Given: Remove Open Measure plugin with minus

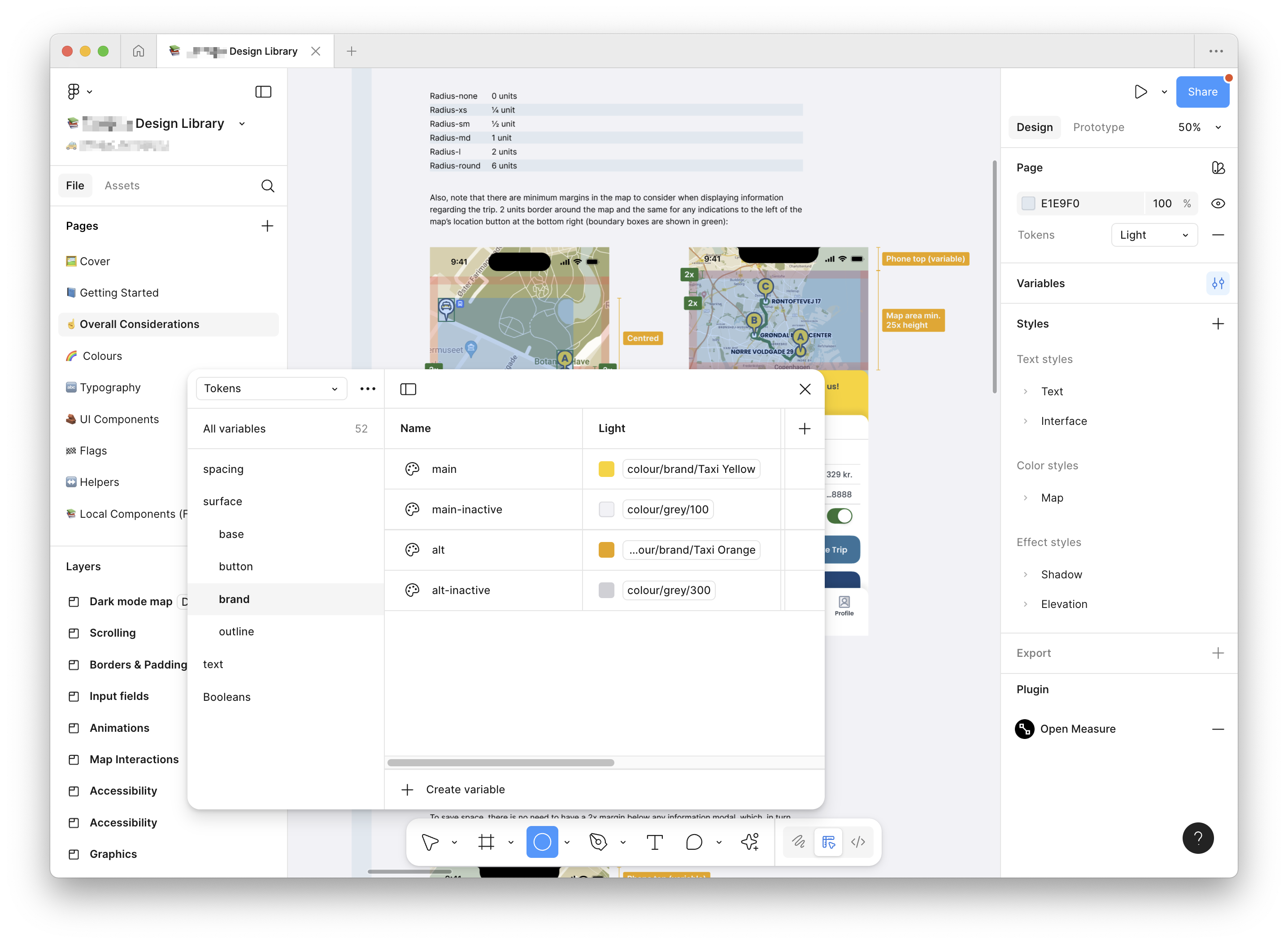Looking at the screenshot, I should click(x=1218, y=729).
